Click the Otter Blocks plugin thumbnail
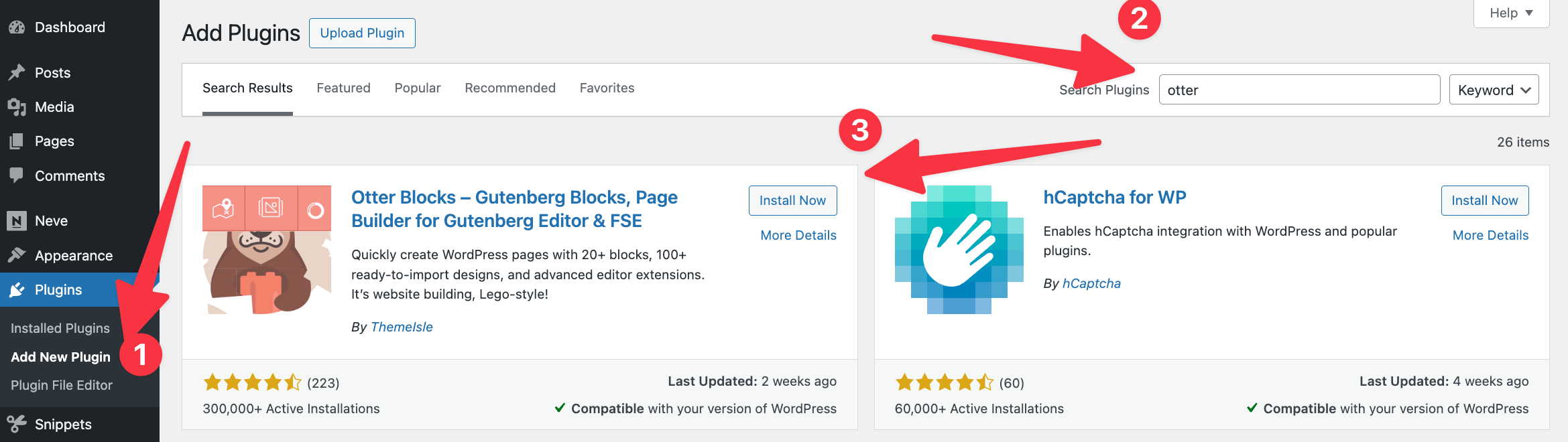The height and width of the screenshot is (442, 1568). tap(267, 248)
